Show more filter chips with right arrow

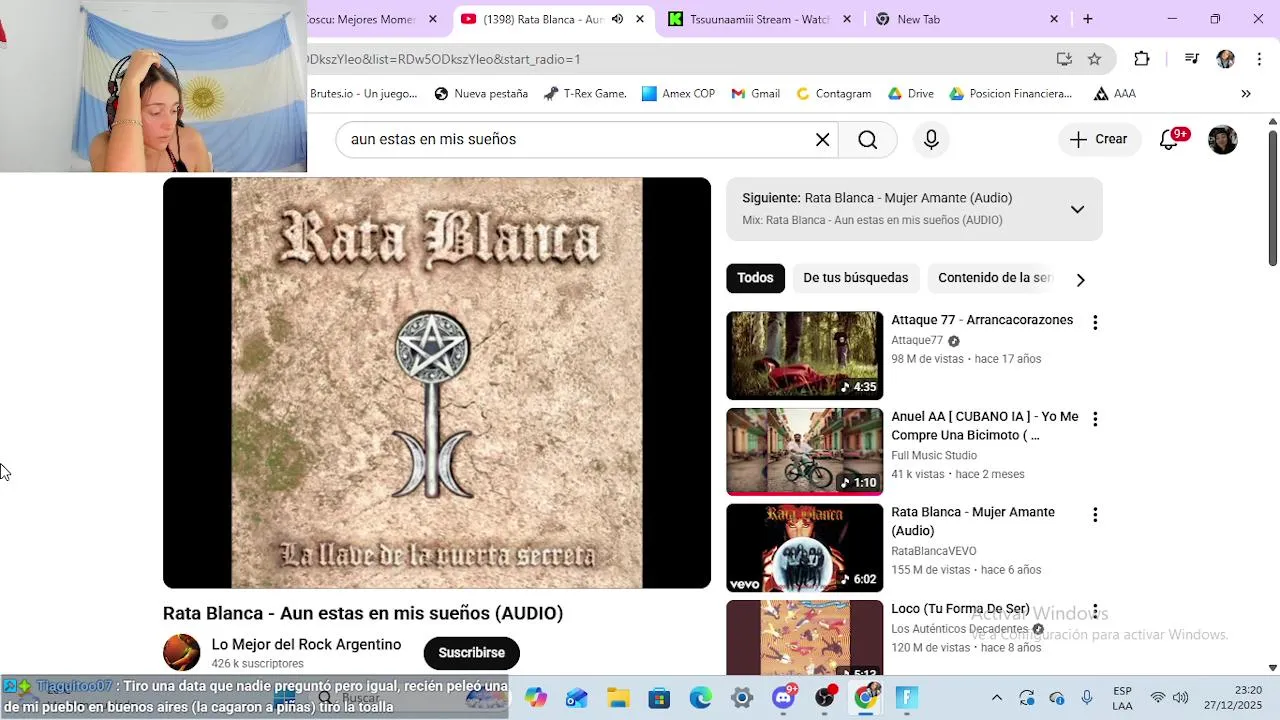coord(1080,280)
